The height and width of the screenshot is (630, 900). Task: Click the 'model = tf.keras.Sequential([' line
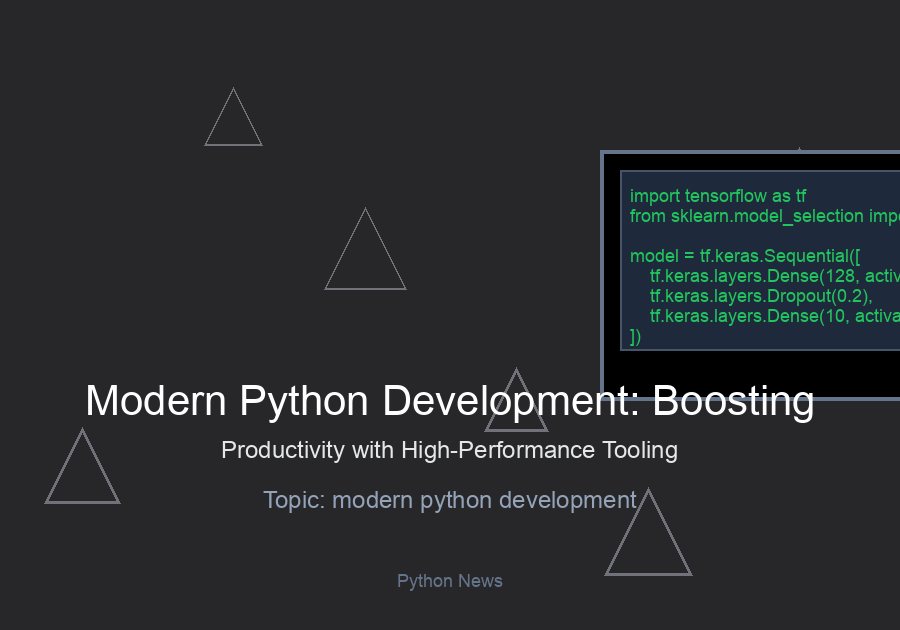tap(744, 256)
